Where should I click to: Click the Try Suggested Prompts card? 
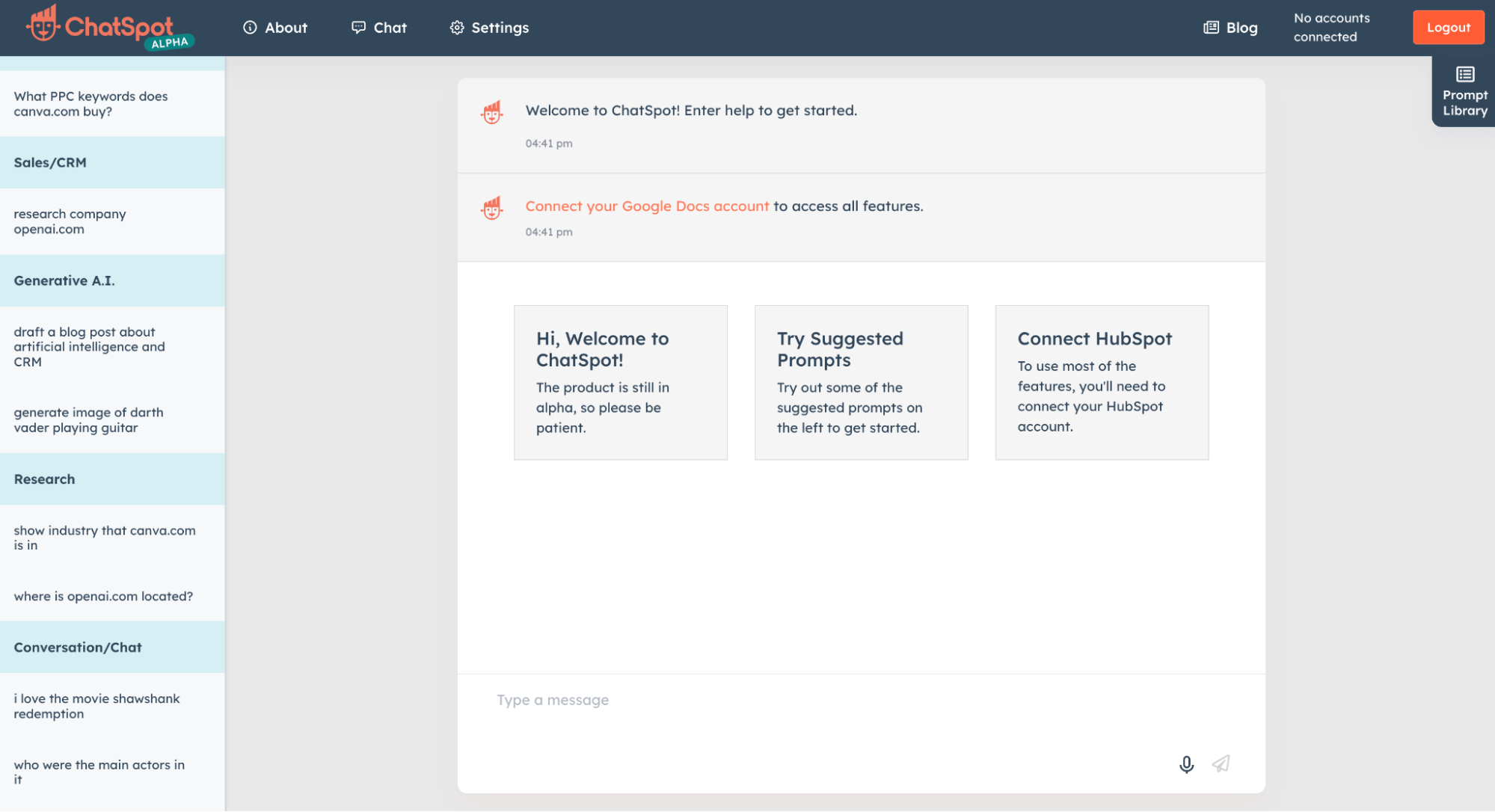tap(861, 382)
